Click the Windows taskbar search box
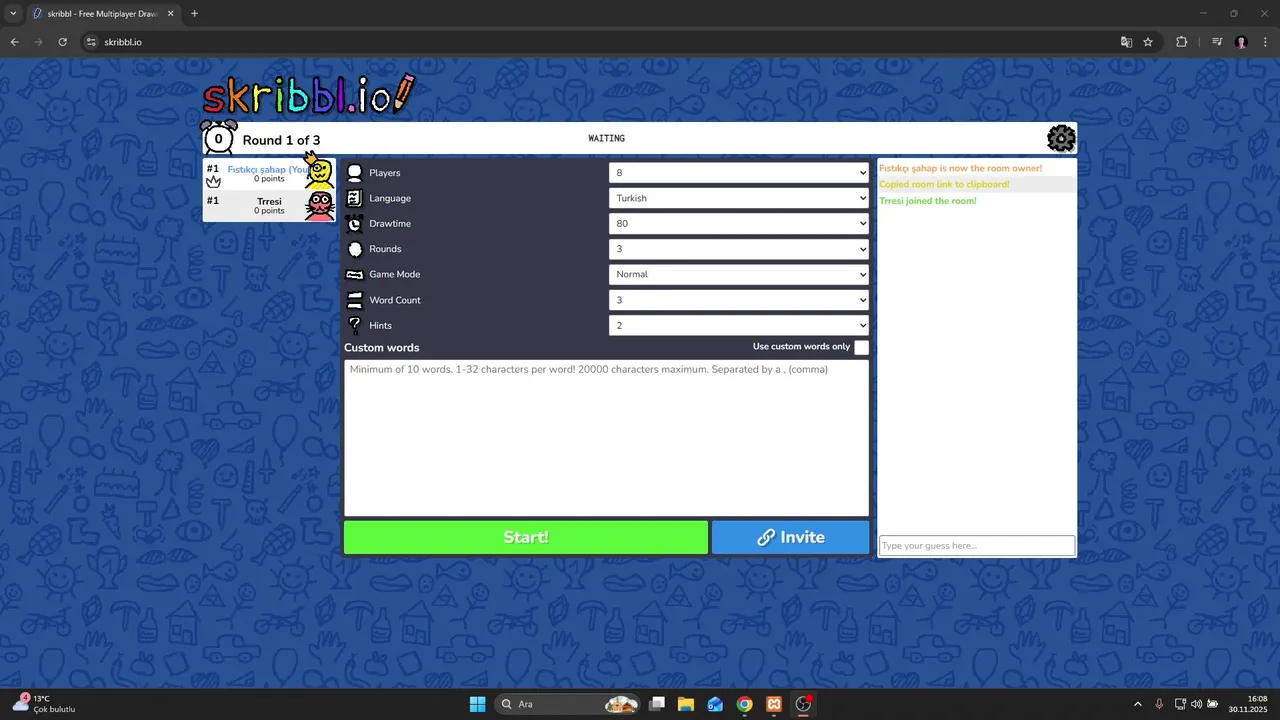Image resolution: width=1280 pixels, height=720 pixels. click(566, 704)
